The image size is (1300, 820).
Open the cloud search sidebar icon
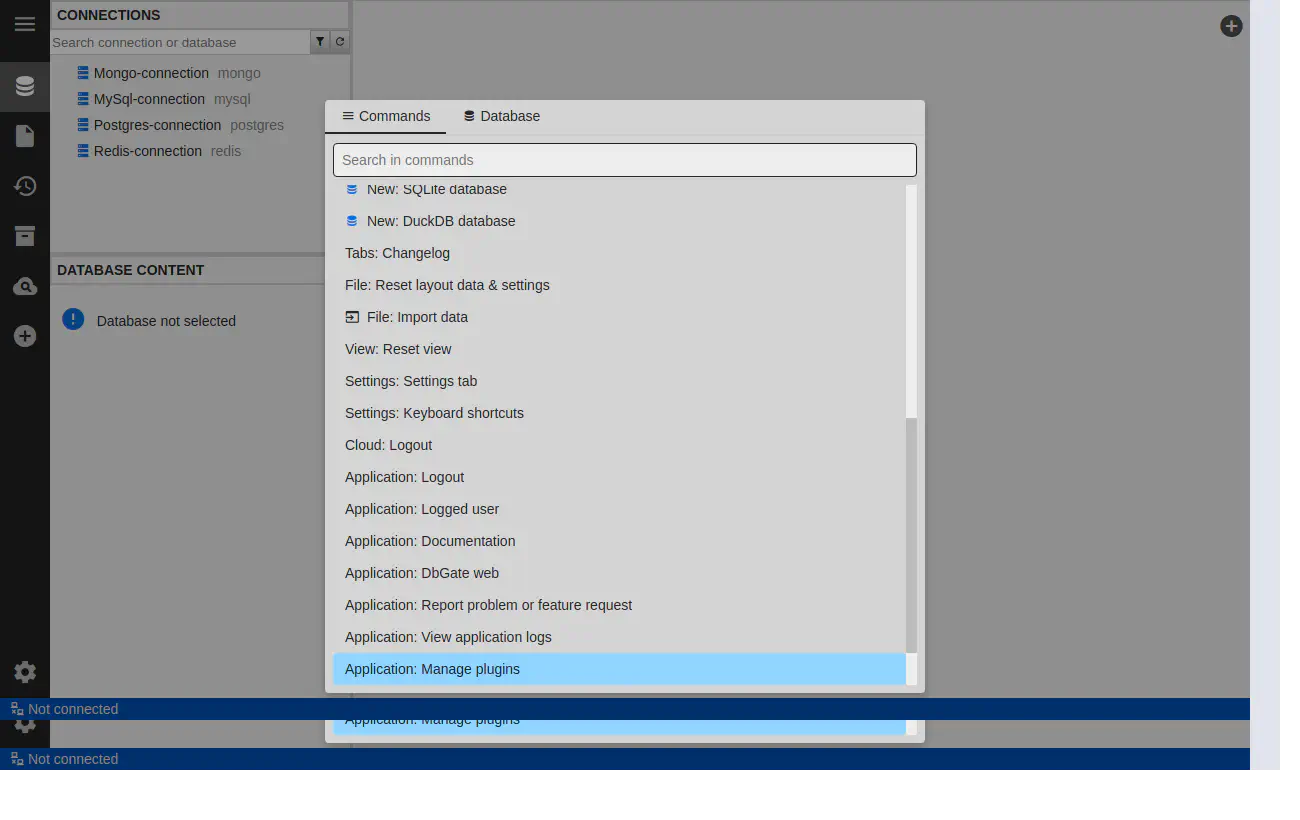point(25,287)
